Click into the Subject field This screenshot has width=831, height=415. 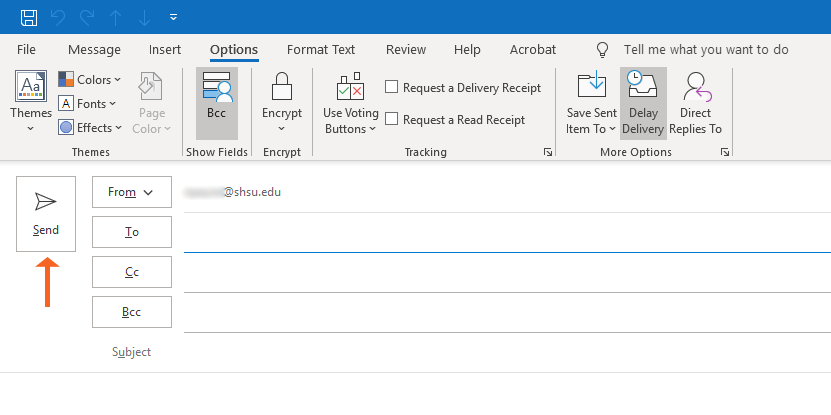pos(500,352)
